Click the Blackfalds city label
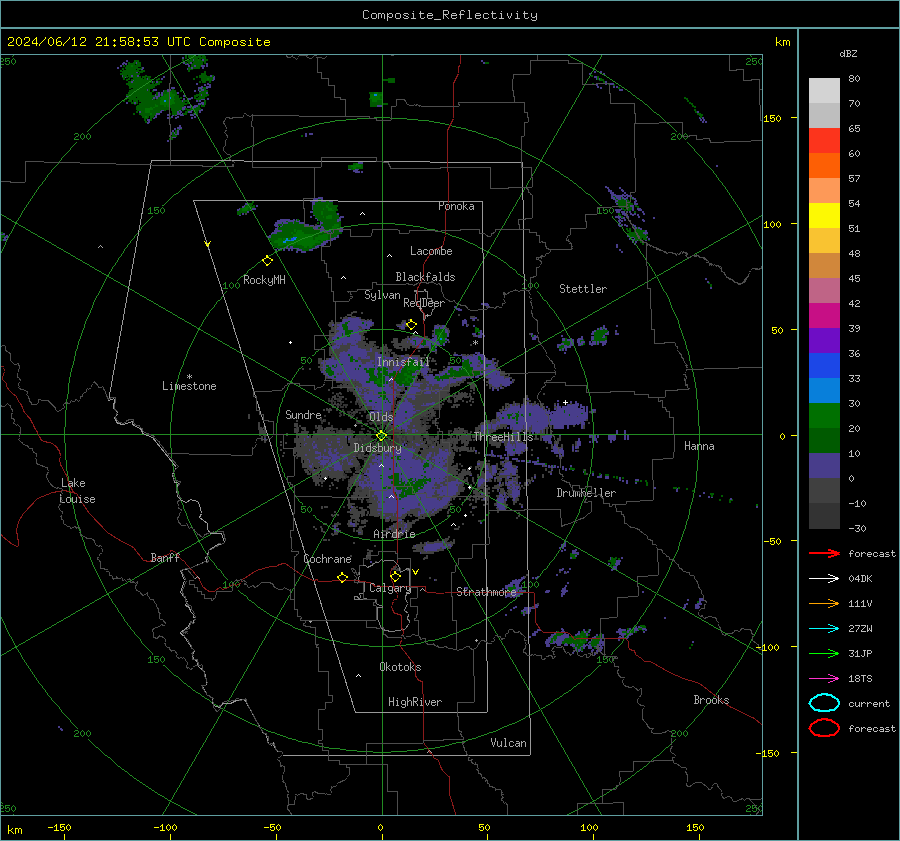900x841 pixels. coord(425,277)
